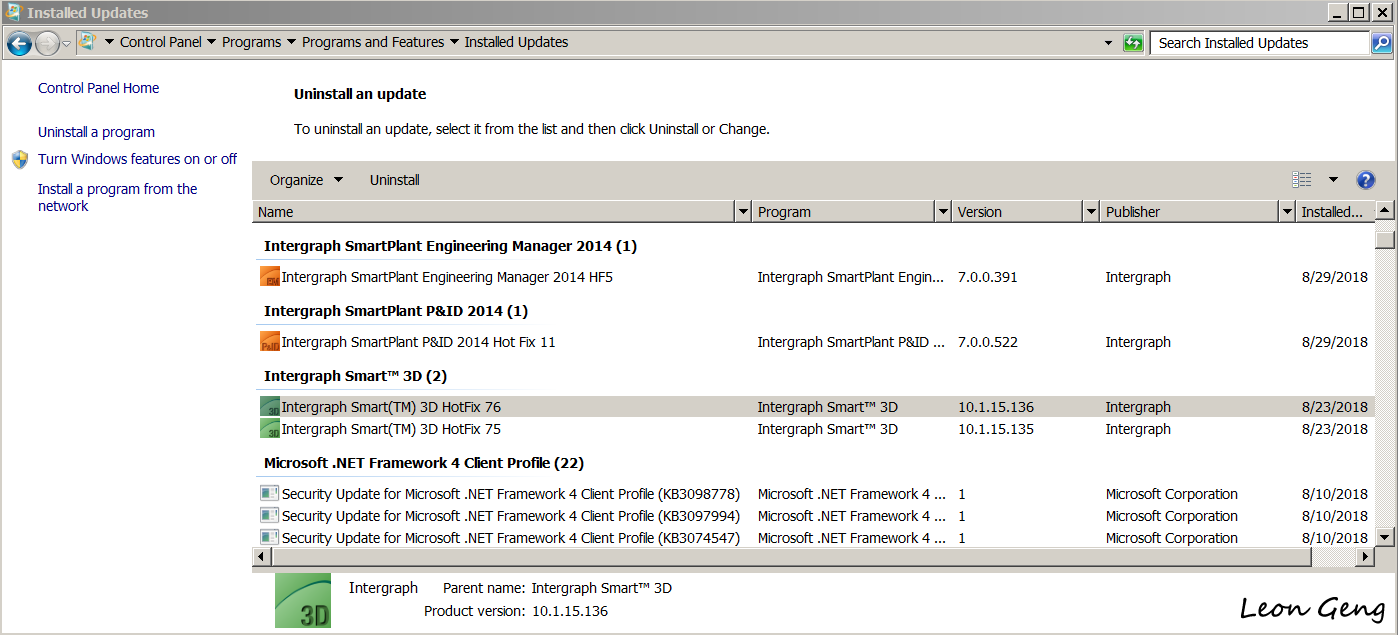Click the horizontal scrollbar right arrow
This screenshot has height=635, width=1398.
[1366, 556]
